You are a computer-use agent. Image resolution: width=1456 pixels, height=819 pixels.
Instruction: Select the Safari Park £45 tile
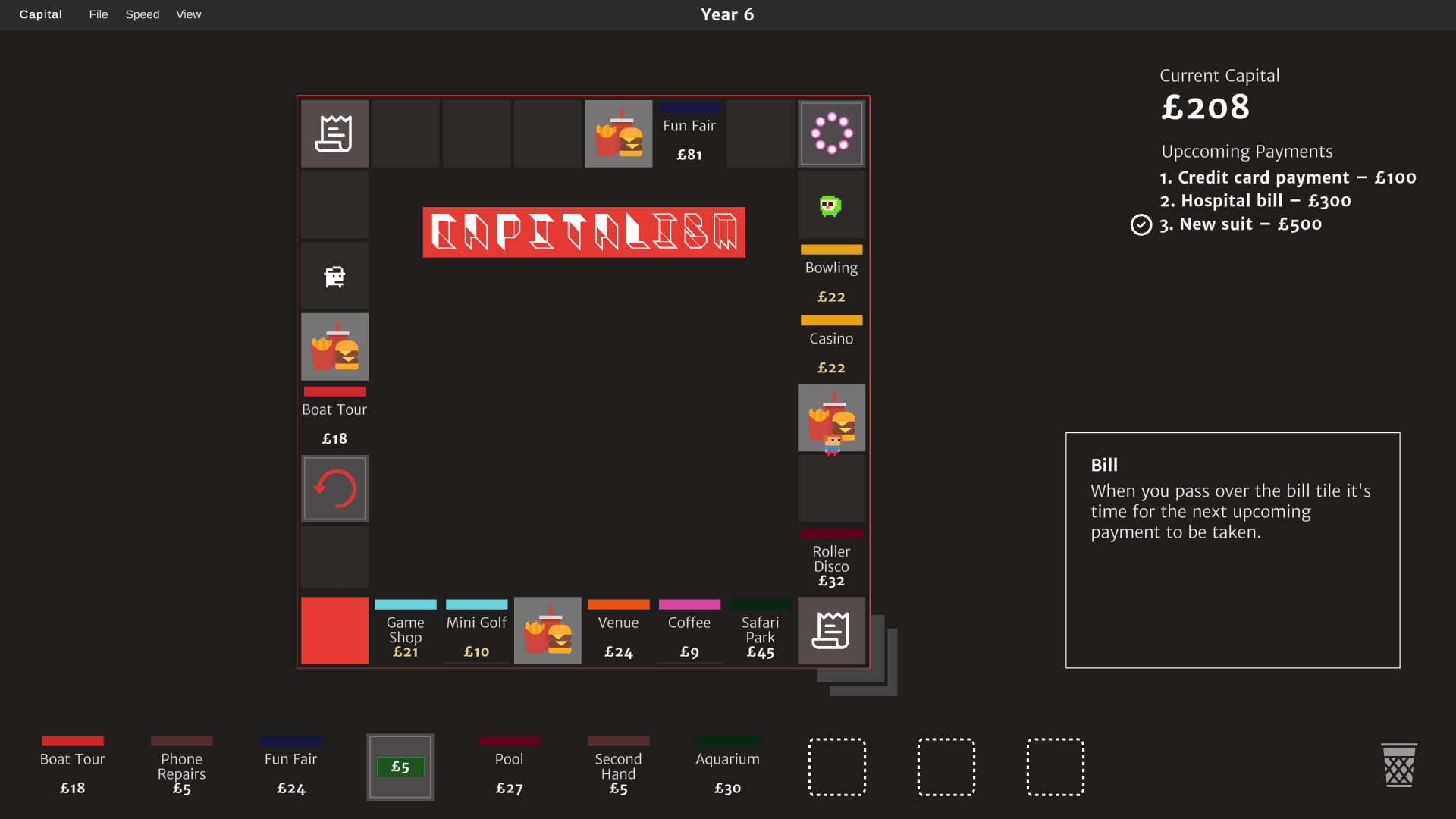[x=760, y=630]
